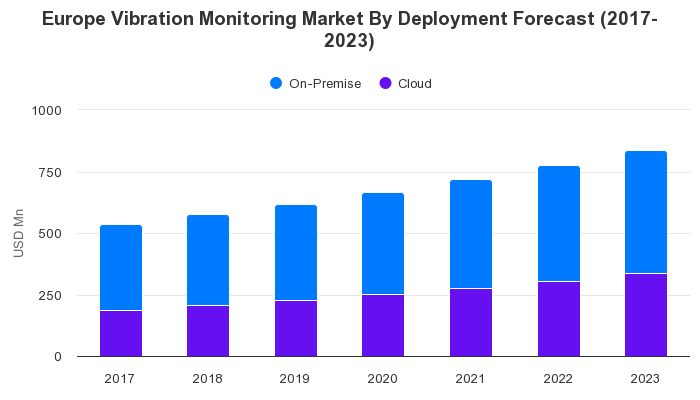Select the 2020 Cloud bar segment

[x=383, y=325]
